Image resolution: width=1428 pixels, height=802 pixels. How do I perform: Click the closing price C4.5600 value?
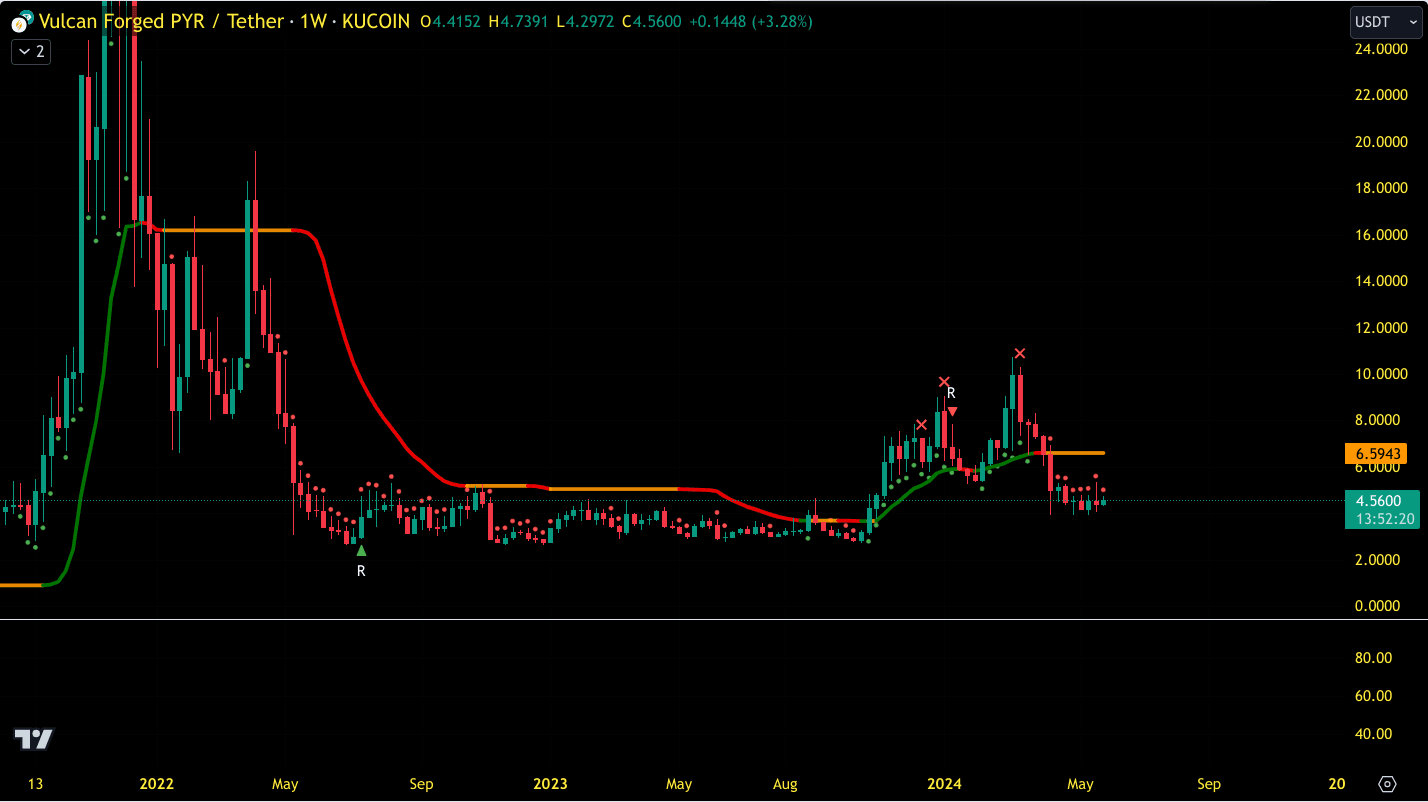[652, 21]
